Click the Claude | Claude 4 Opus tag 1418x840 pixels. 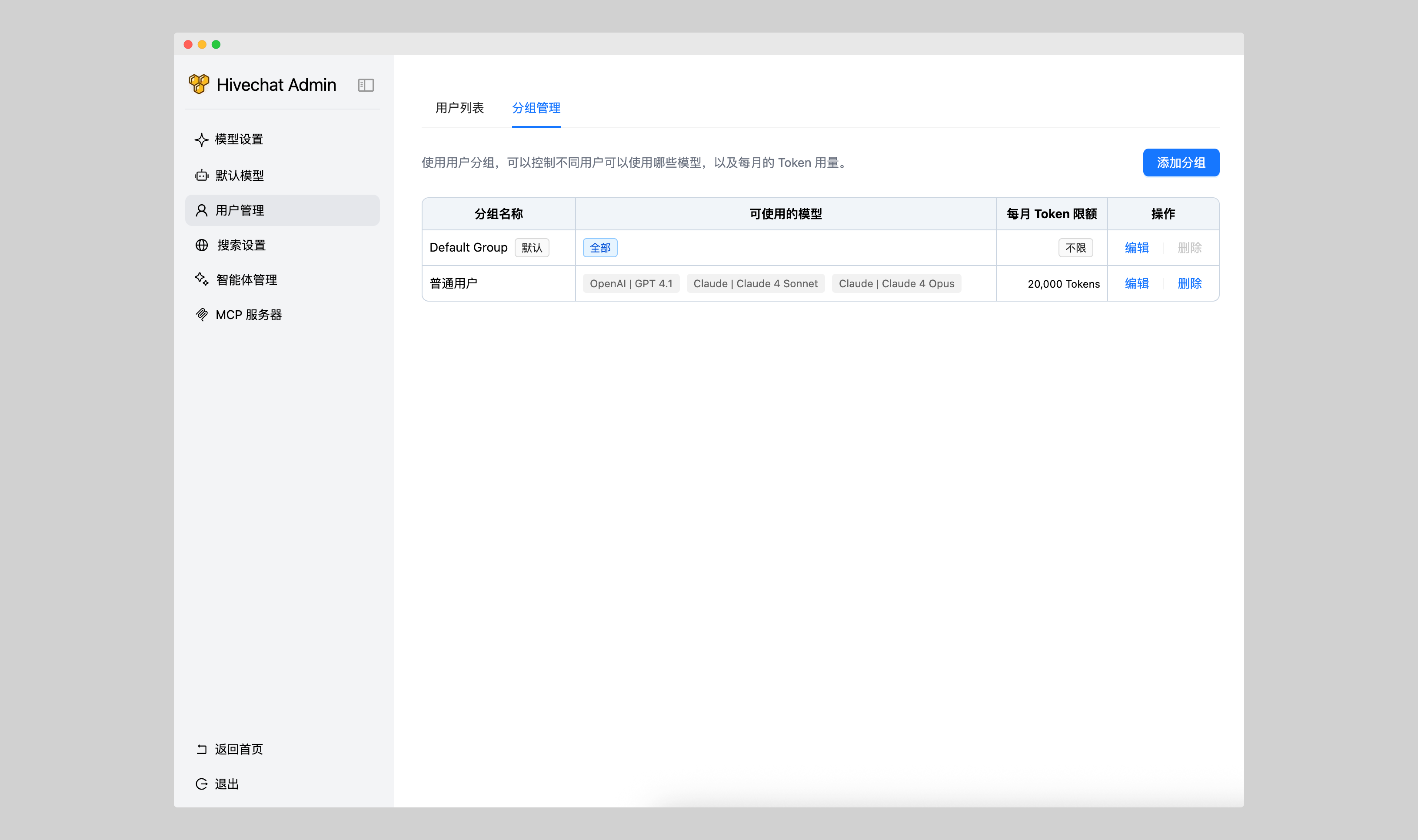point(897,284)
